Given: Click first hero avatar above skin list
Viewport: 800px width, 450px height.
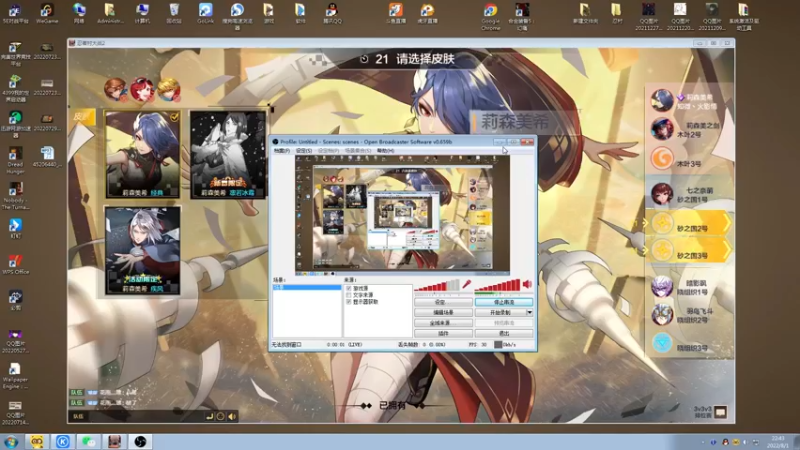Looking at the screenshot, I should click(x=115, y=89).
